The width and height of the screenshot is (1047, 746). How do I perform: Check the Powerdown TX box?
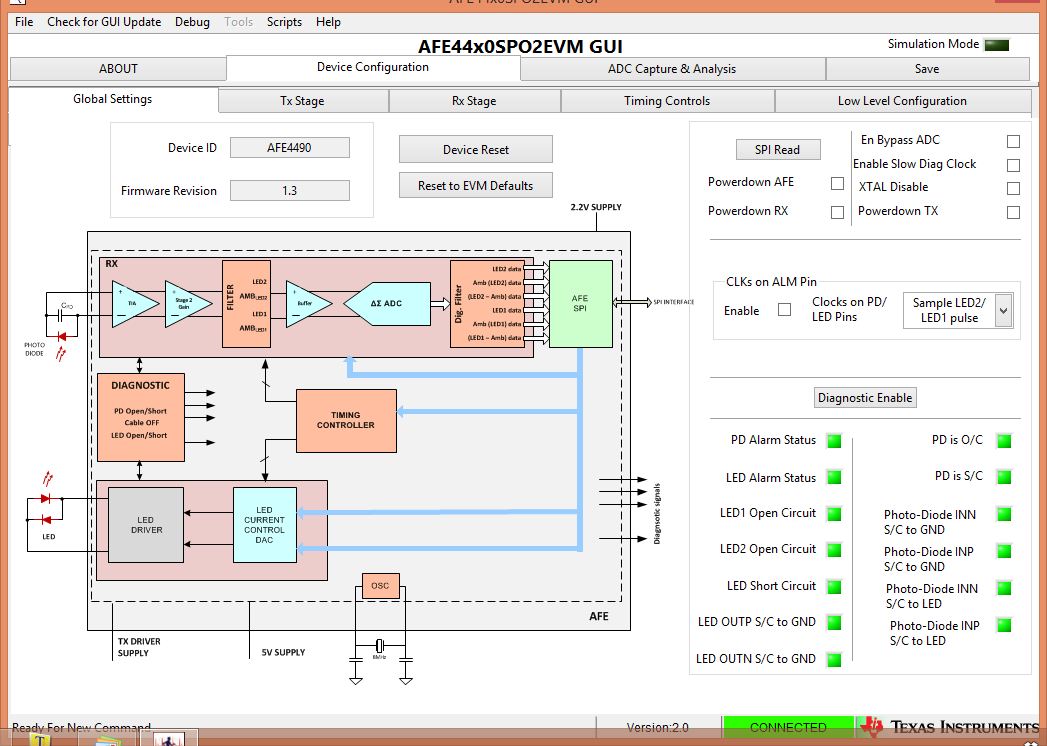point(1014,212)
